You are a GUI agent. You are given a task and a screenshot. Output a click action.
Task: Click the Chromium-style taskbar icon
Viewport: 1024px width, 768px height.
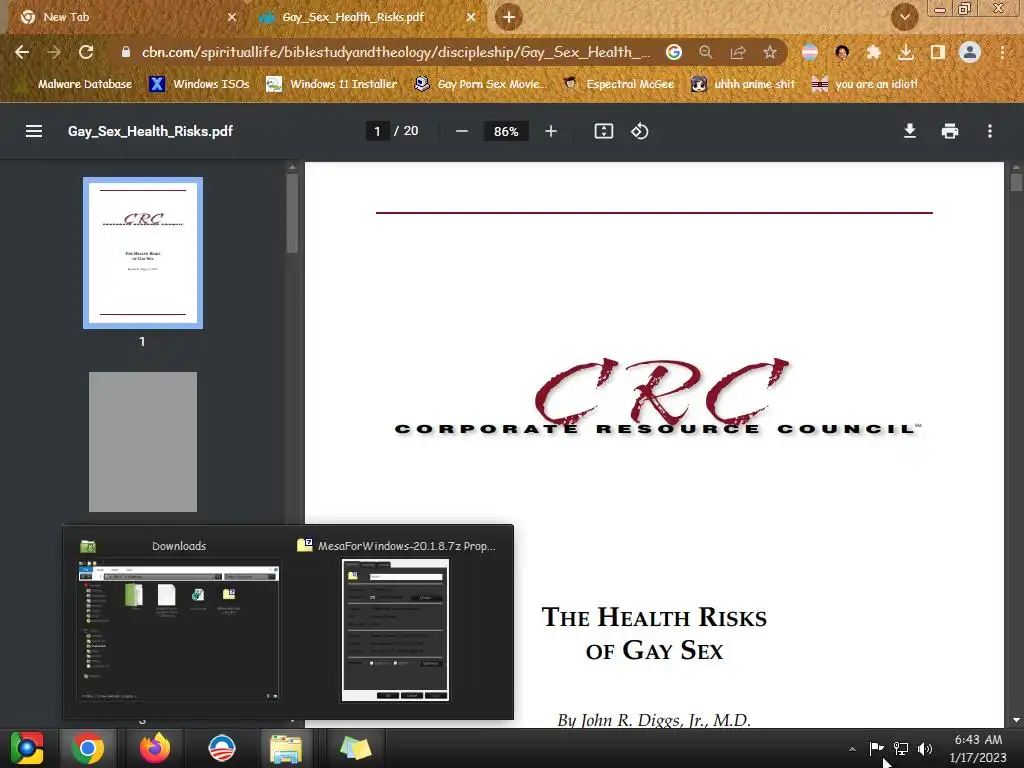coord(26,748)
